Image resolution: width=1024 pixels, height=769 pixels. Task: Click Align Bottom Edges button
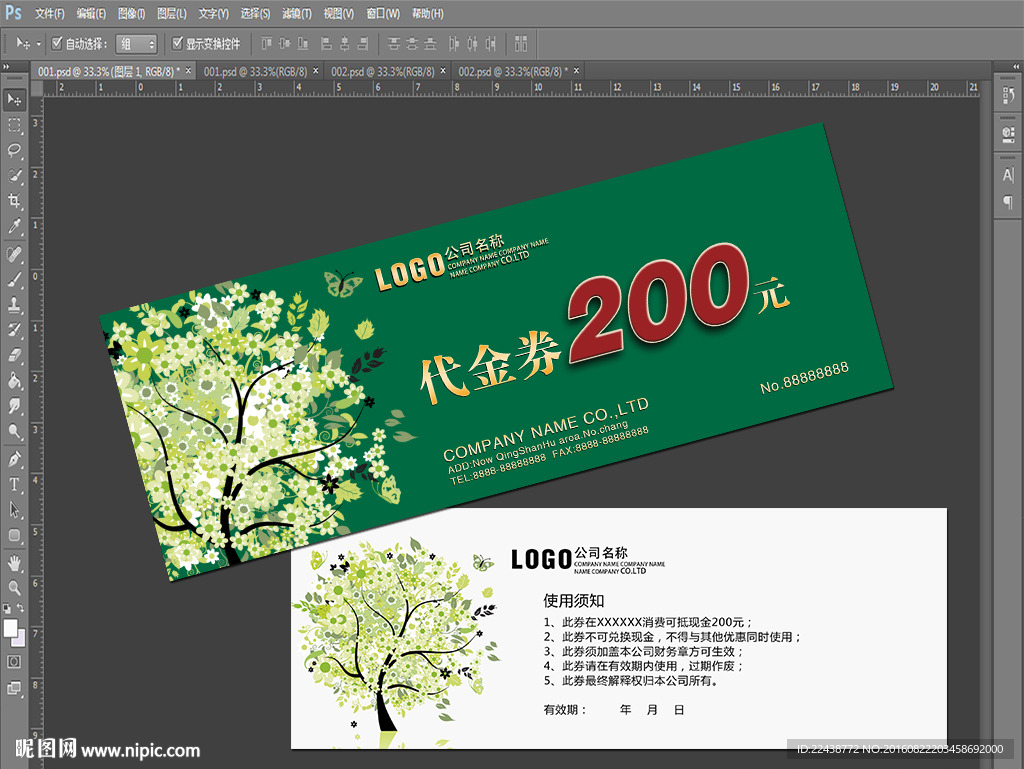(303, 44)
